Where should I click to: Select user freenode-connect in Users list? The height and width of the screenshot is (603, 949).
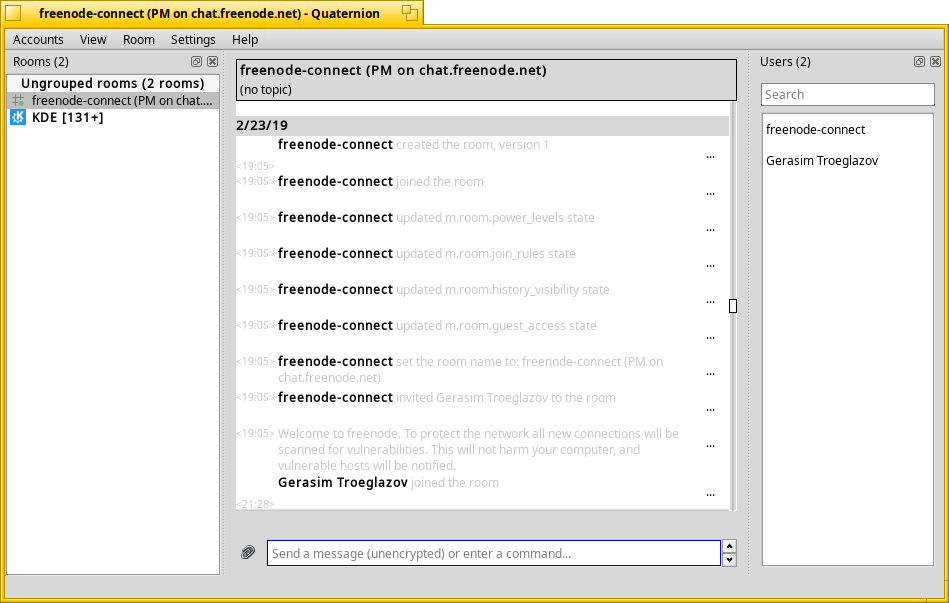(815, 130)
